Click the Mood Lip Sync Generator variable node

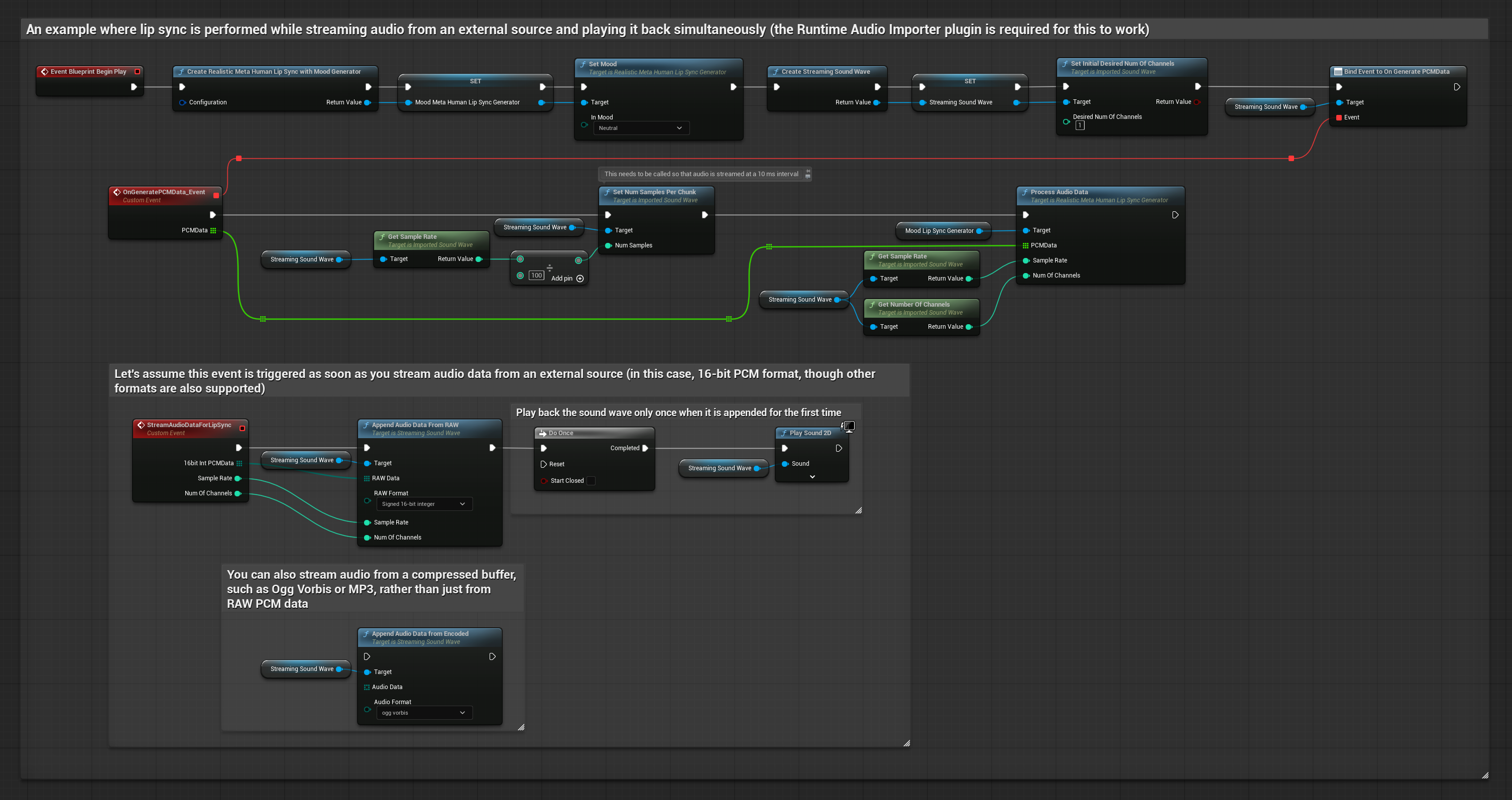tap(939, 231)
